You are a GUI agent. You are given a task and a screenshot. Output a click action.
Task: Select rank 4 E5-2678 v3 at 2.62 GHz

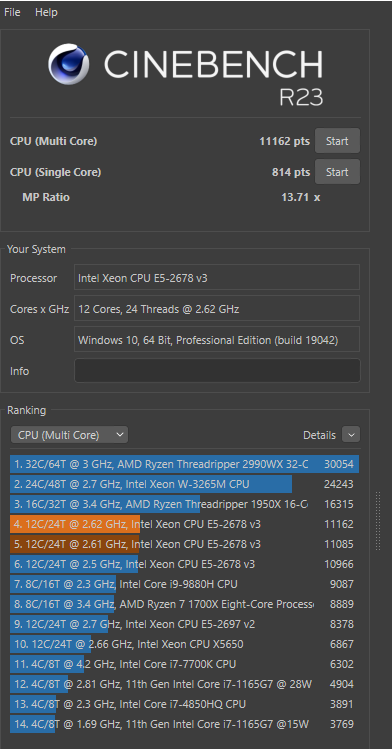185,524
